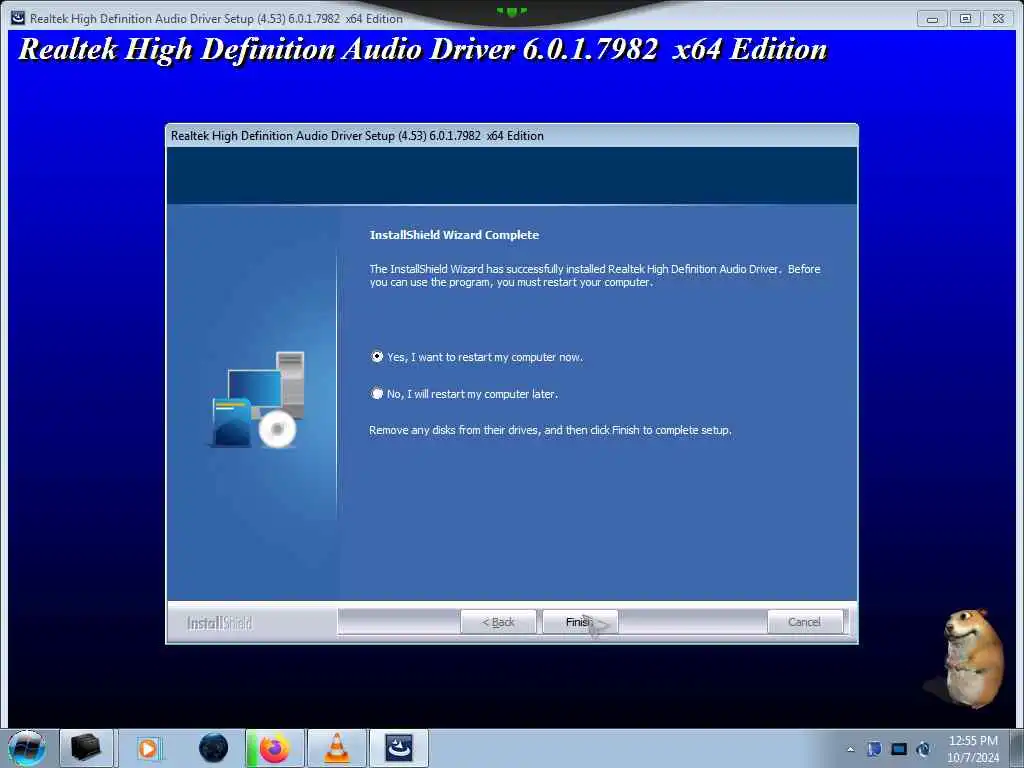The height and width of the screenshot is (768, 1024).
Task: Open the volume speaker tray icon
Action: click(923, 749)
